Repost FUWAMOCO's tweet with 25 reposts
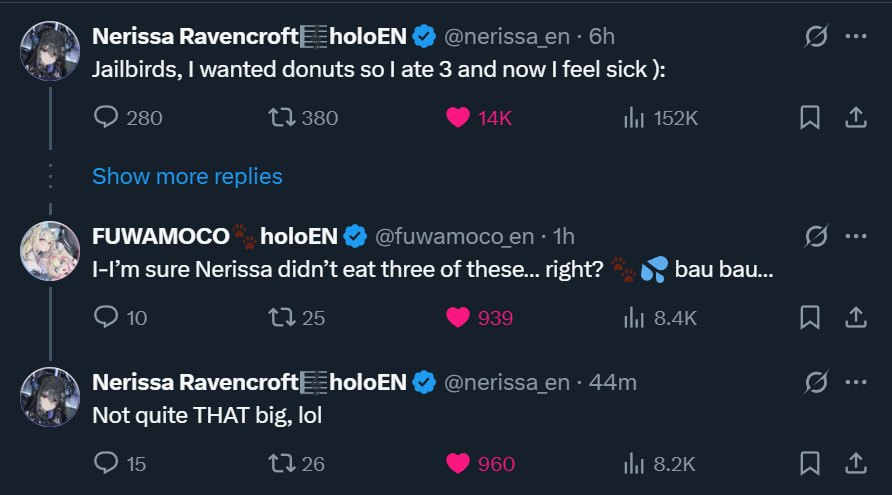This screenshot has width=892, height=495. pyautogui.click(x=281, y=318)
